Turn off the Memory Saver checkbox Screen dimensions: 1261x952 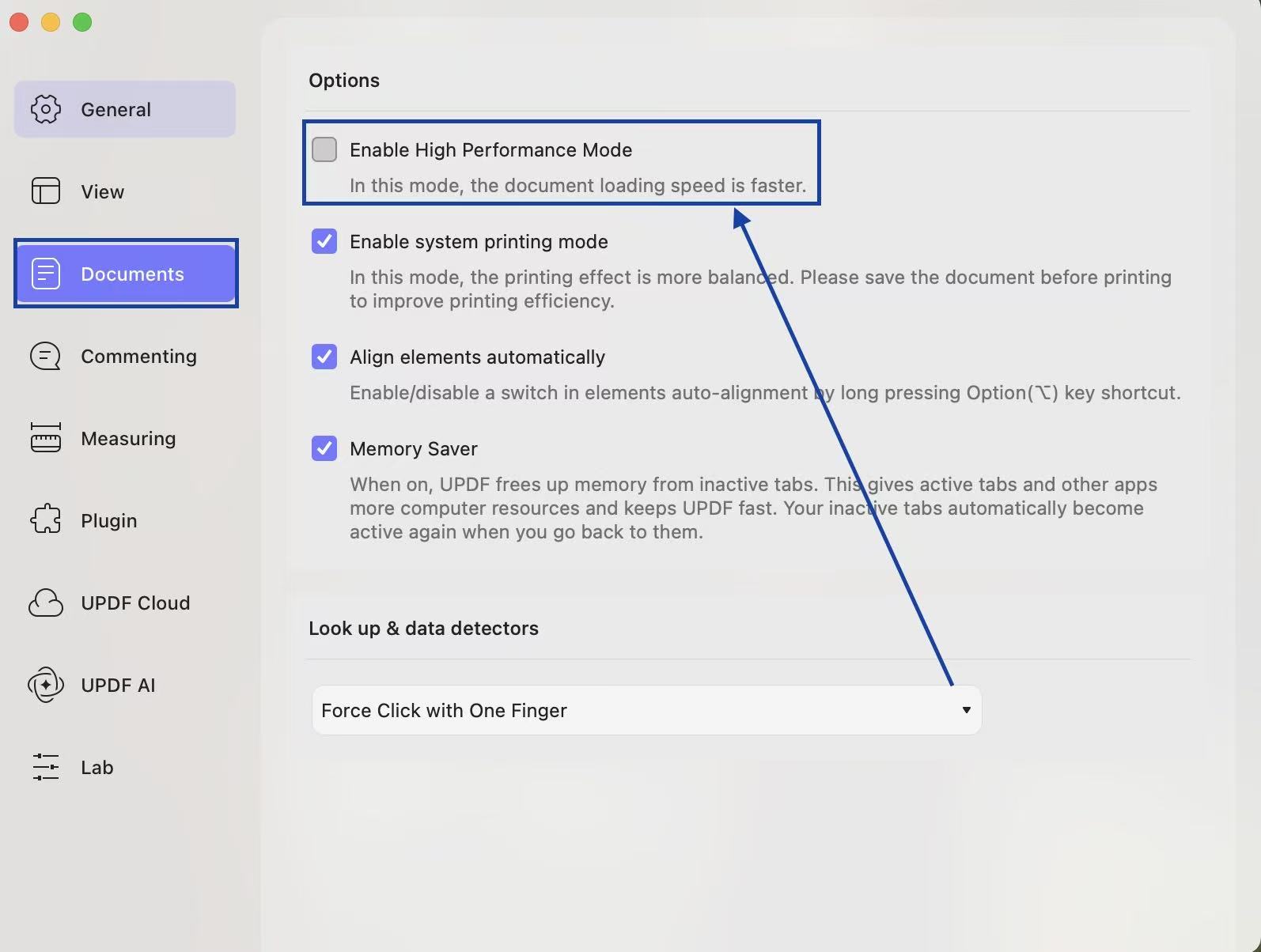click(324, 448)
